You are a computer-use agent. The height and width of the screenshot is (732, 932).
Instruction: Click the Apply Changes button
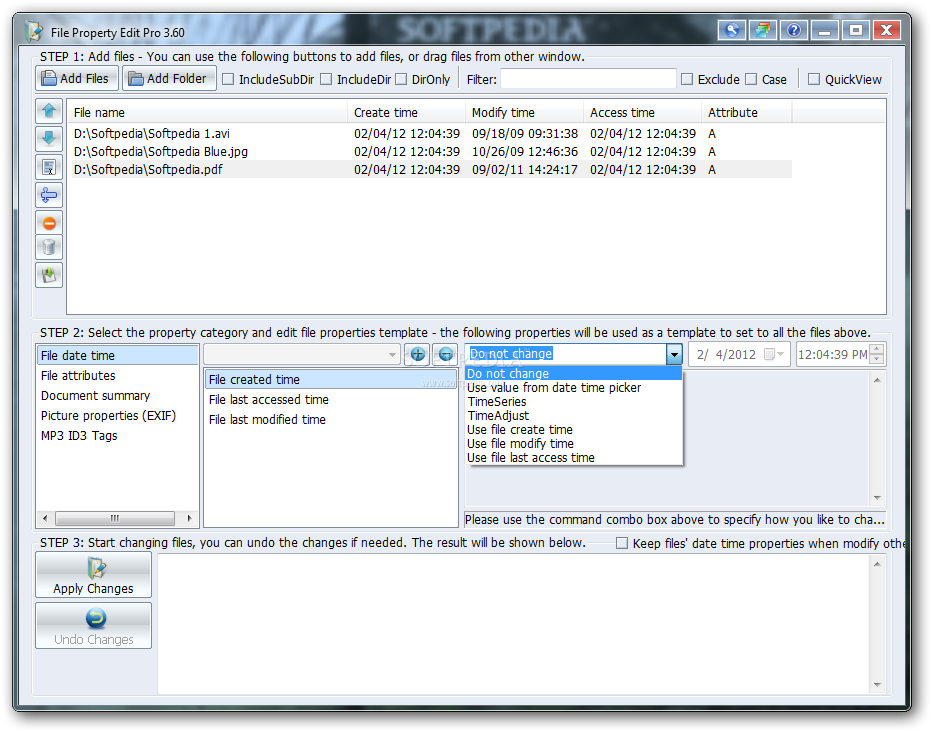tap(93, 575)
